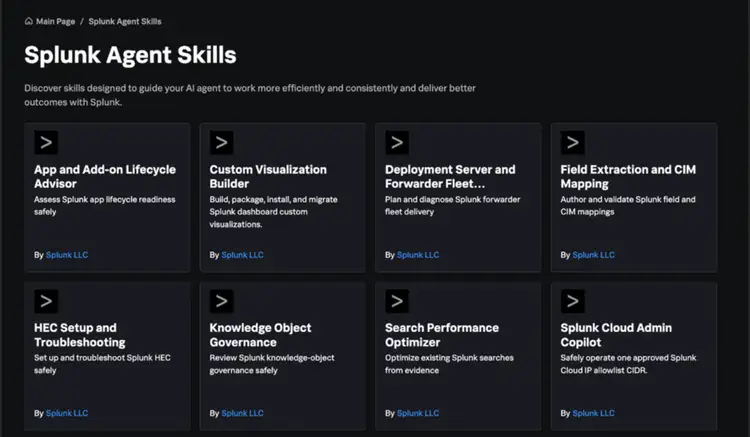Open Splunk Cloud Admin Copilot title
Screen dimensions: 750x437
point(616,335)
